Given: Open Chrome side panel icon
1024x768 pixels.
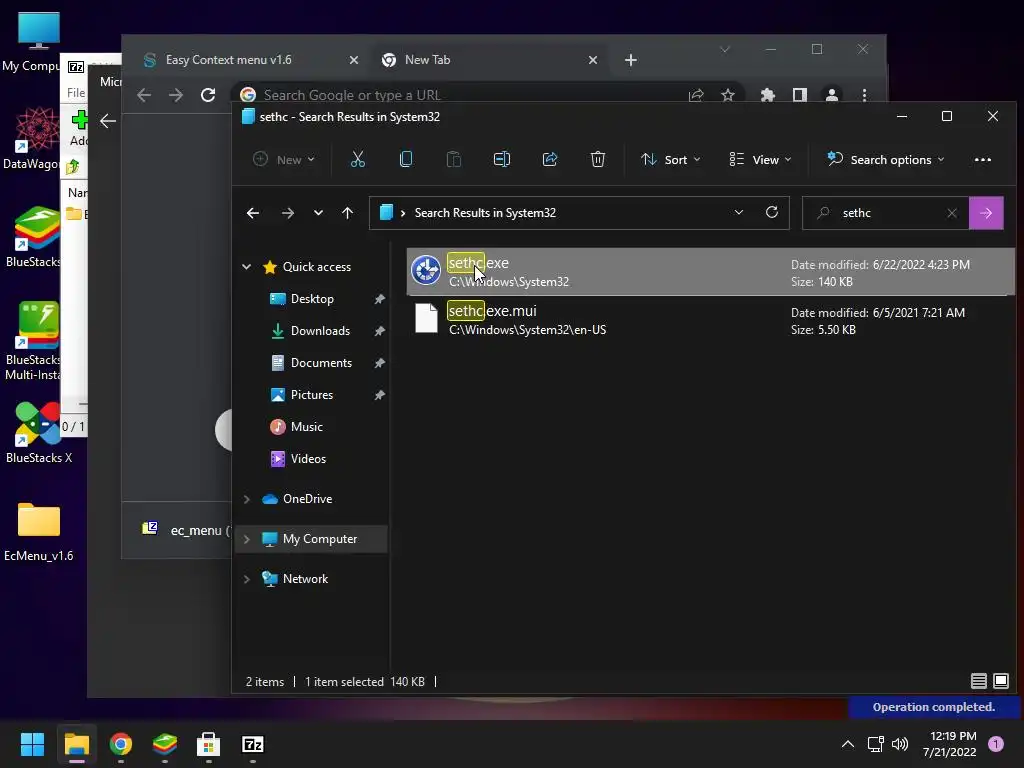Looking at the screenshot, I should coord(799,95).
